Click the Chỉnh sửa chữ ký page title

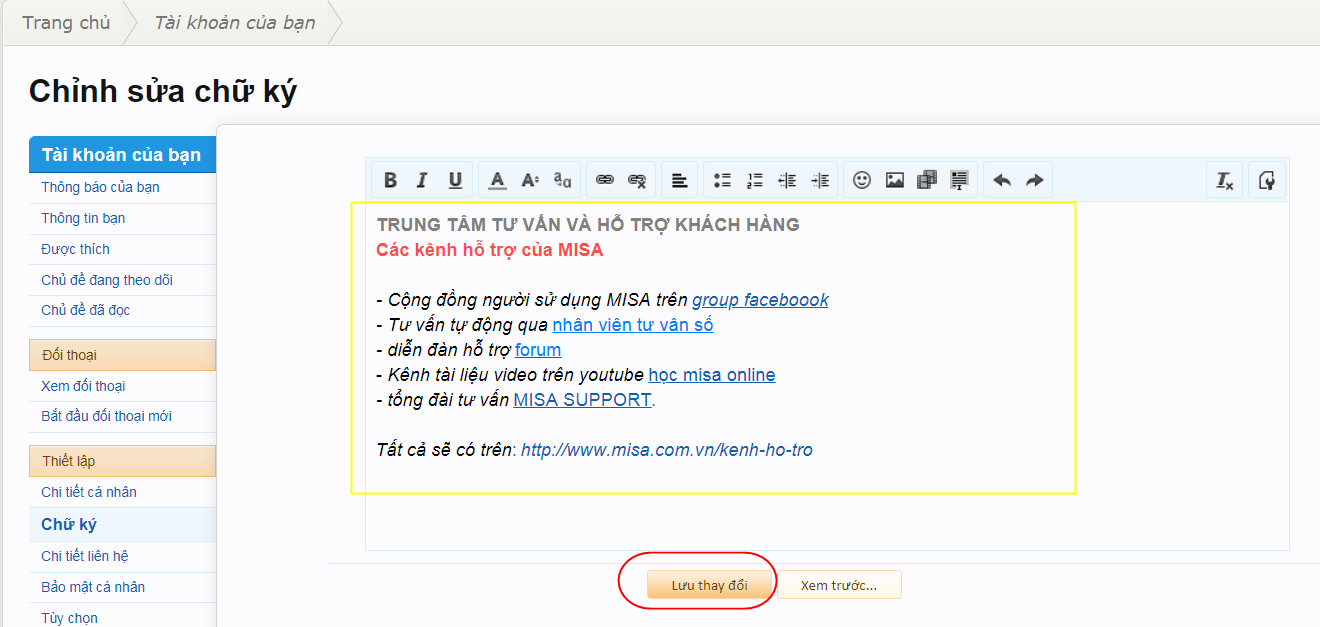pos(163,91)
